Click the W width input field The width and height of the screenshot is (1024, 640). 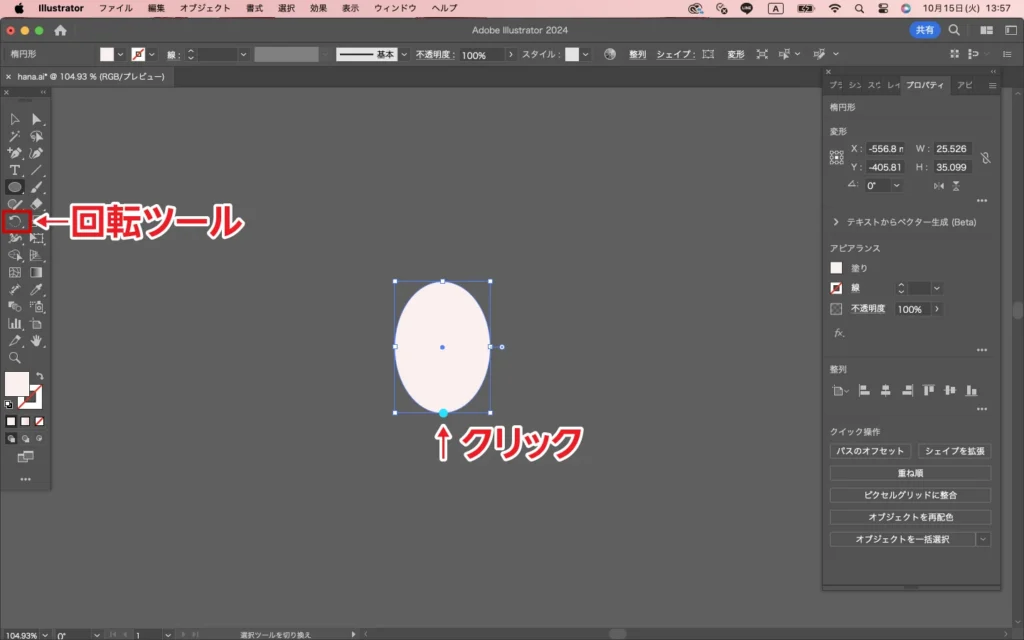coord(955,149)
